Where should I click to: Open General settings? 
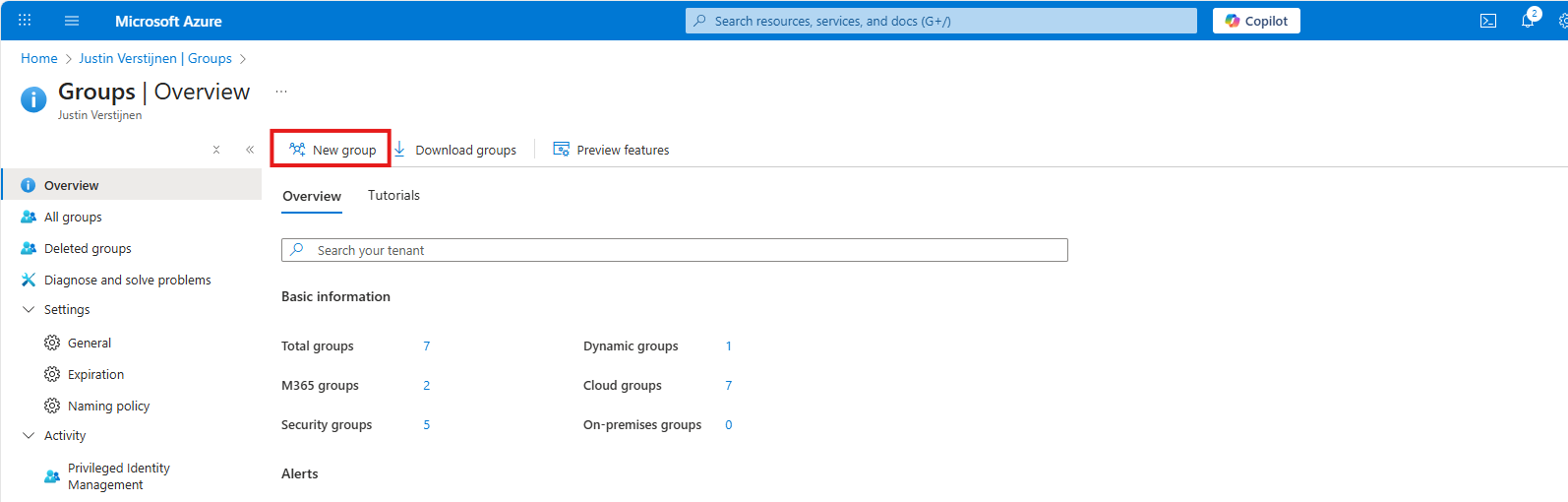[90, 343]
